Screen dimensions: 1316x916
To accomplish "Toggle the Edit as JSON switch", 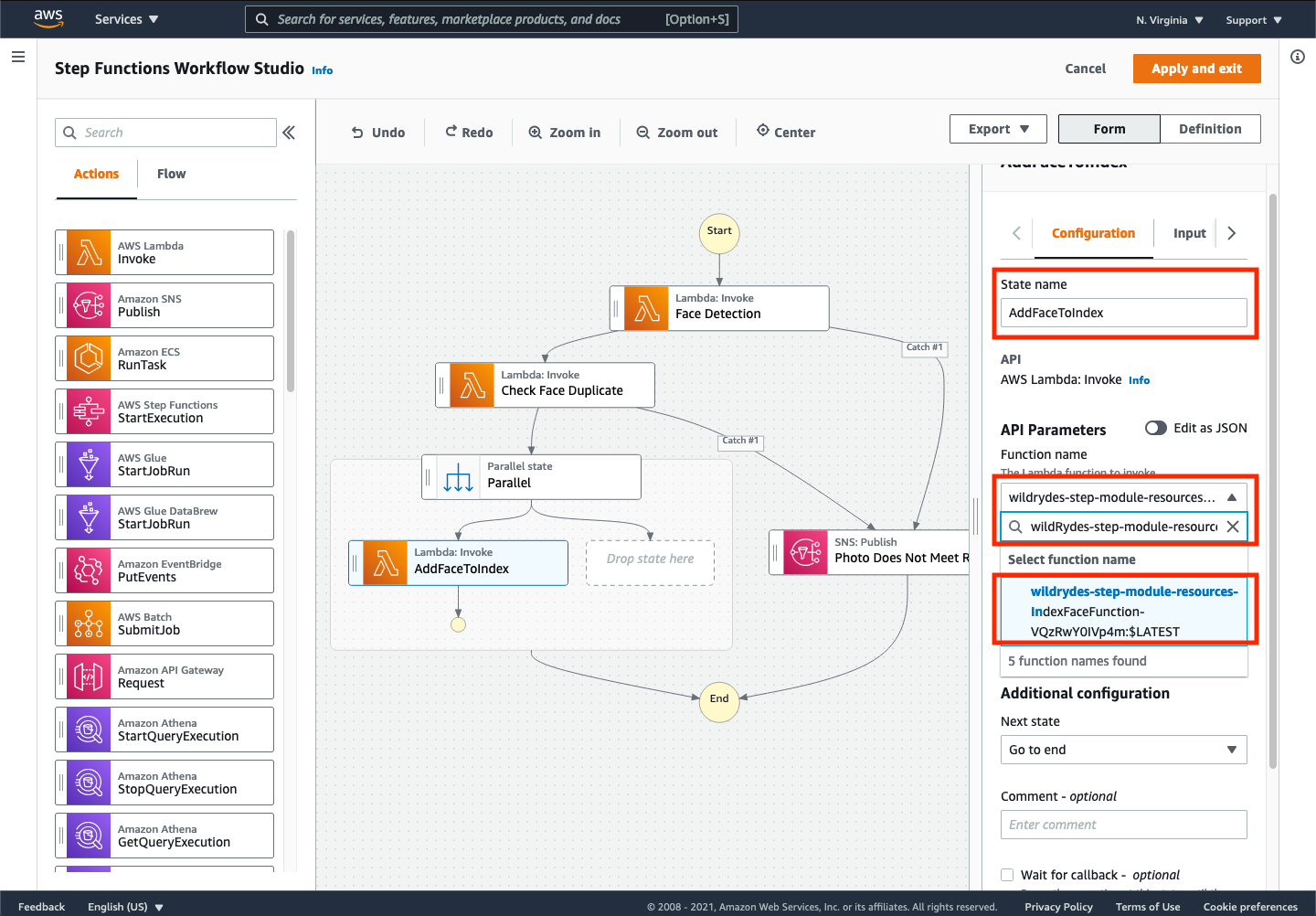I will 1156,428.
